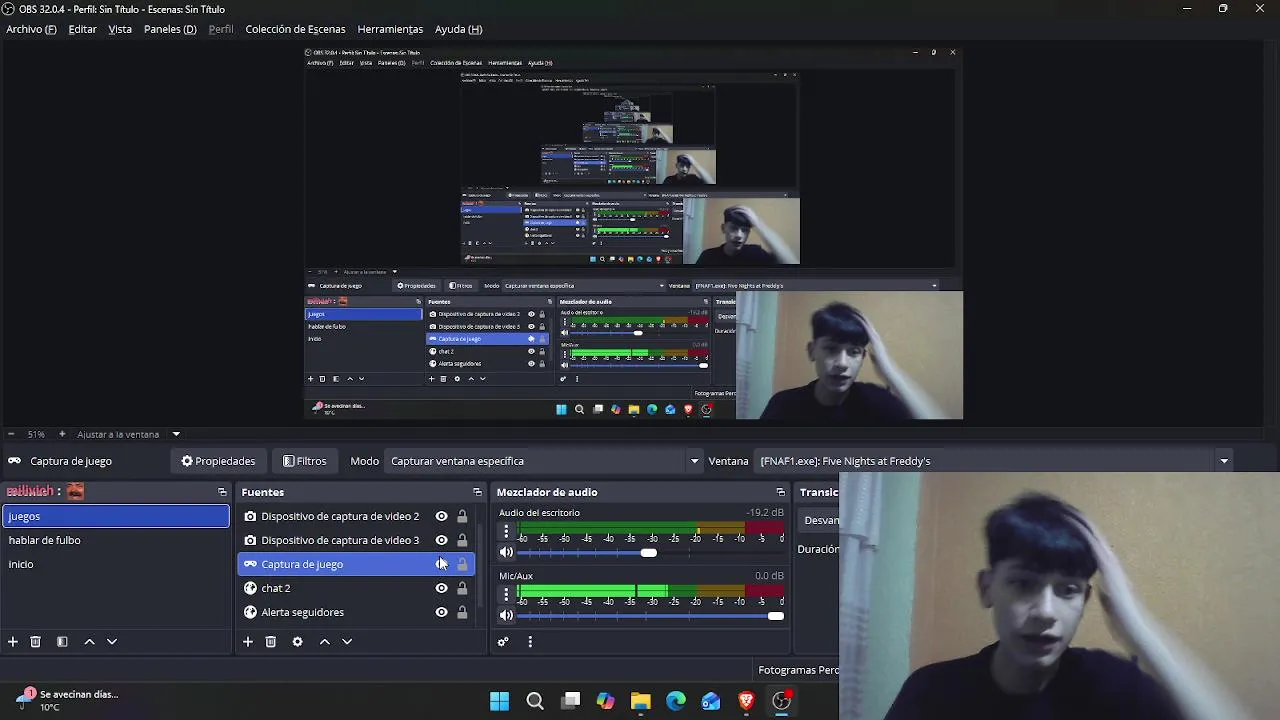Toggle visibility of chat 2 source

click(x=441, y=588)
